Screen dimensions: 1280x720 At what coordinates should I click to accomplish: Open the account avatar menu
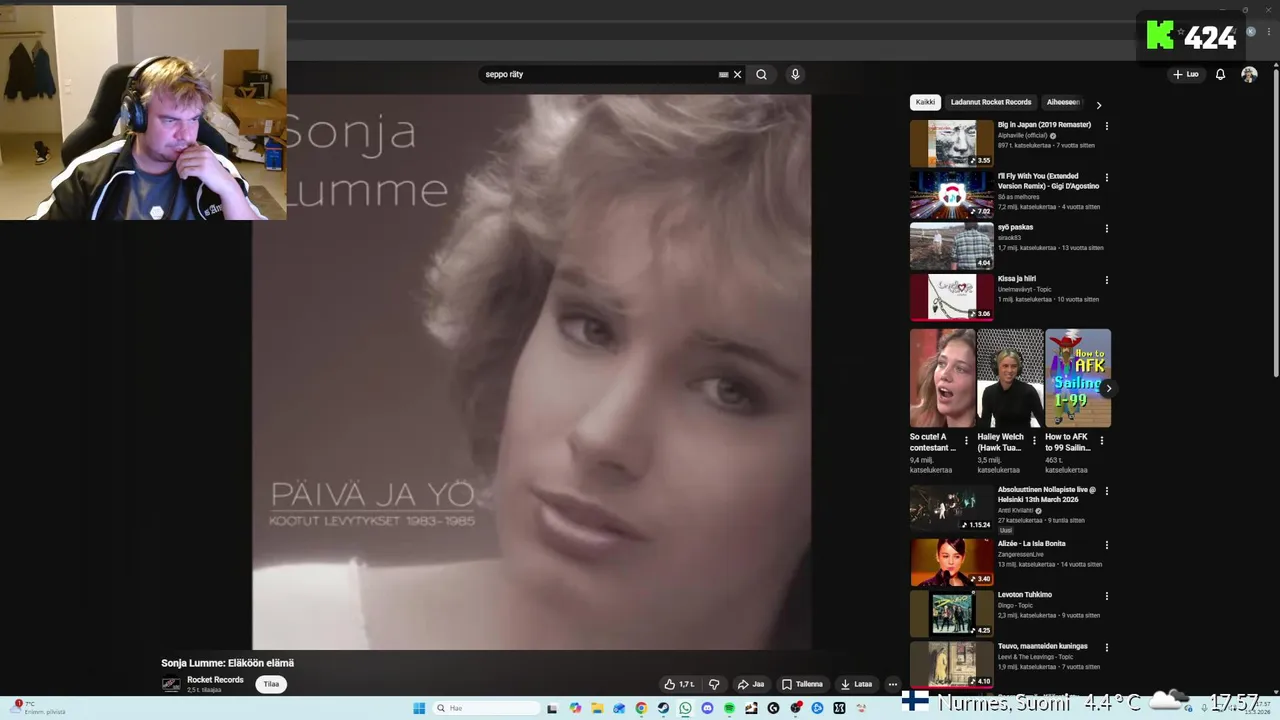coord(1249,74)
